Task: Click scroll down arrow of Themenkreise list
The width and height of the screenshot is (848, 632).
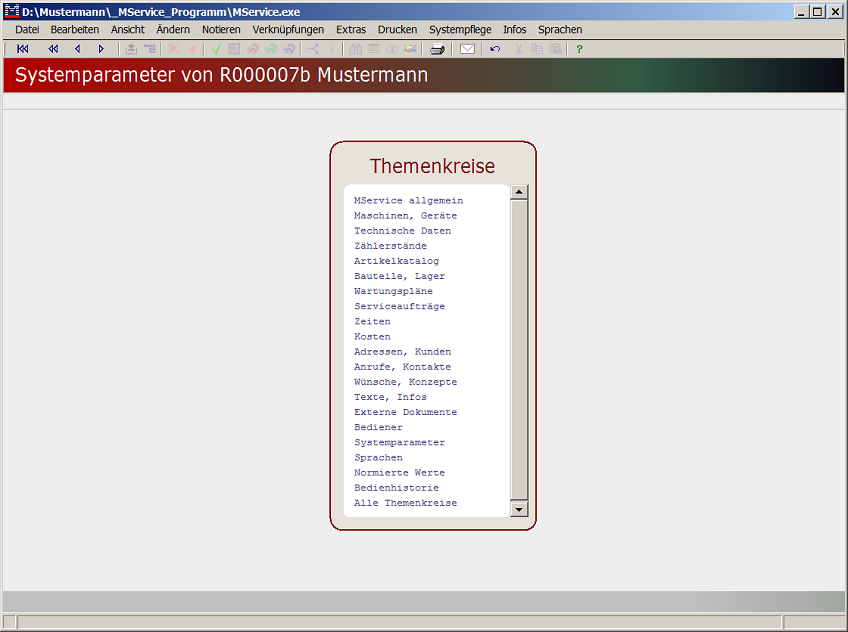Action: [x=519, y=509]
